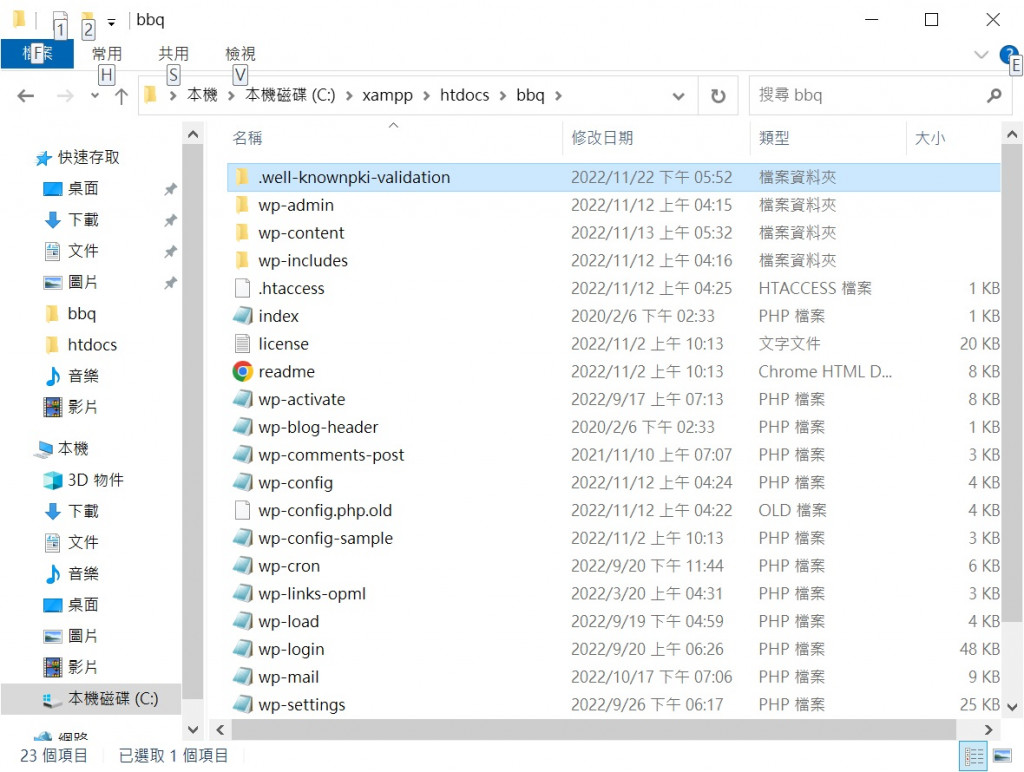Open pinned 桌面 under Quick Access
The width and height of the screenshot is (1024, 772).
[x=83, y=189]
